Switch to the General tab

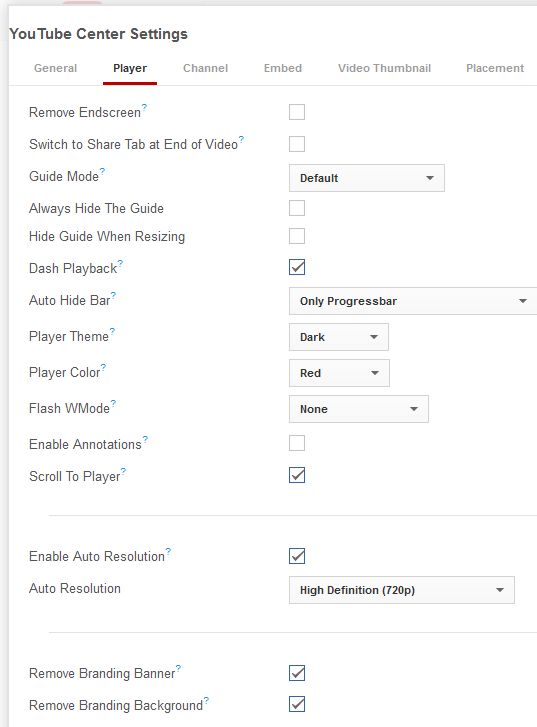(56, 68)
